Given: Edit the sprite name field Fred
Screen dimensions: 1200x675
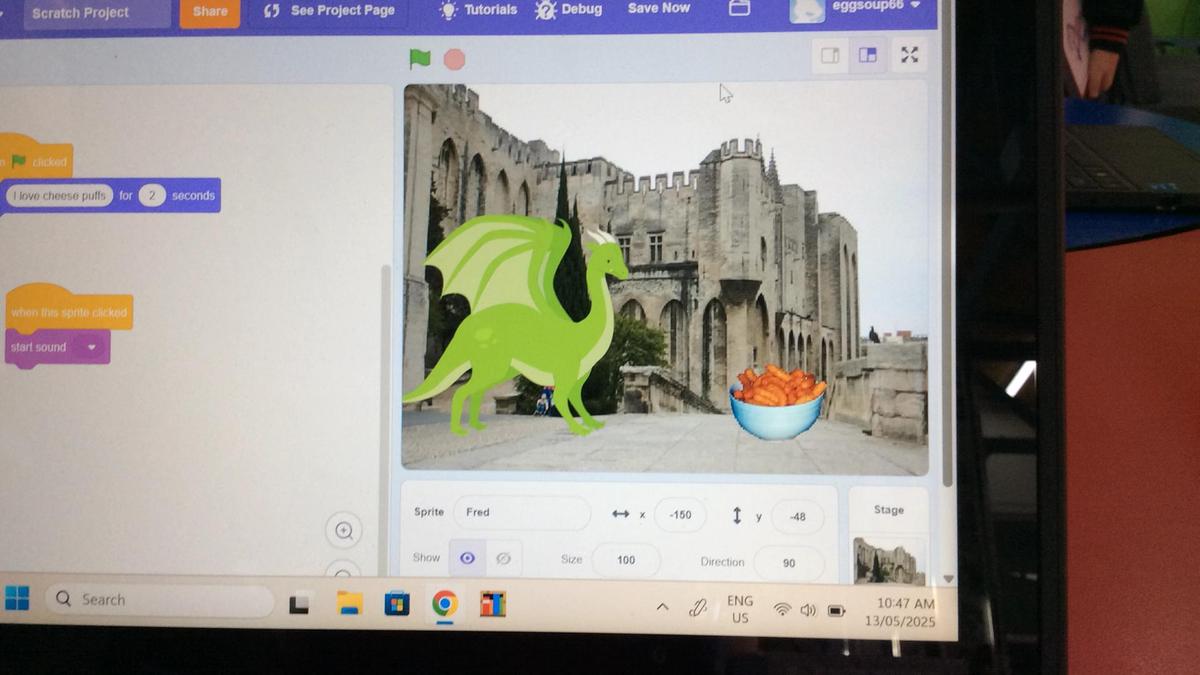Looking at the screenshot, I should tap(521, 512).
